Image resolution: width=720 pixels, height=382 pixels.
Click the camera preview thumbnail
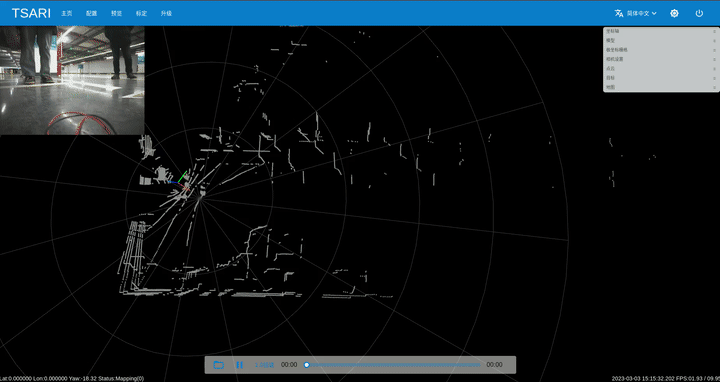coord(72,80)
